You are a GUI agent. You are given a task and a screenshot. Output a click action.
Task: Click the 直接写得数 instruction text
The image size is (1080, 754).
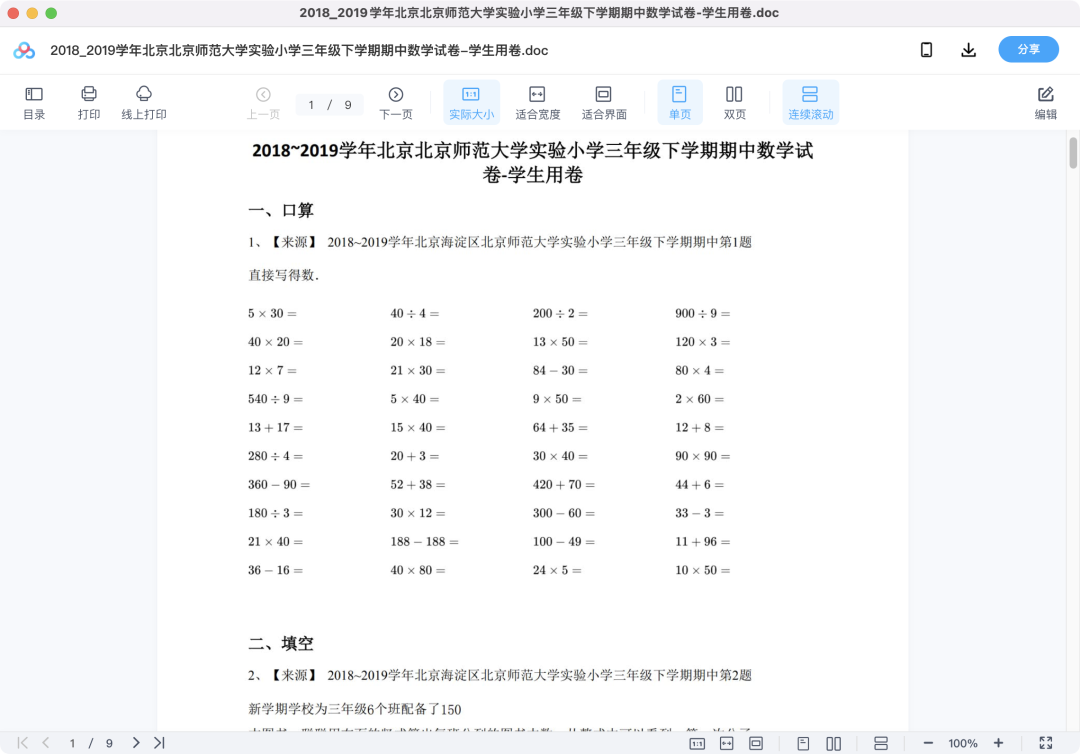[283, 275]
